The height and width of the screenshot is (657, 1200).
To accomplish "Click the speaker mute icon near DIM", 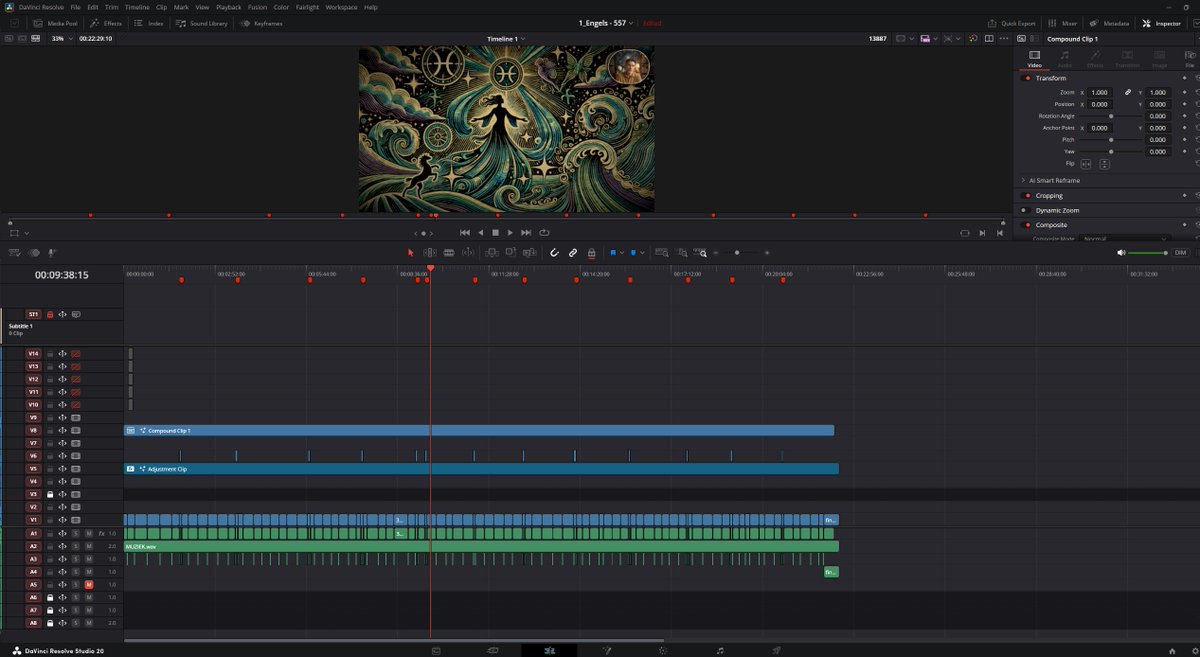I will [1121, 253].
